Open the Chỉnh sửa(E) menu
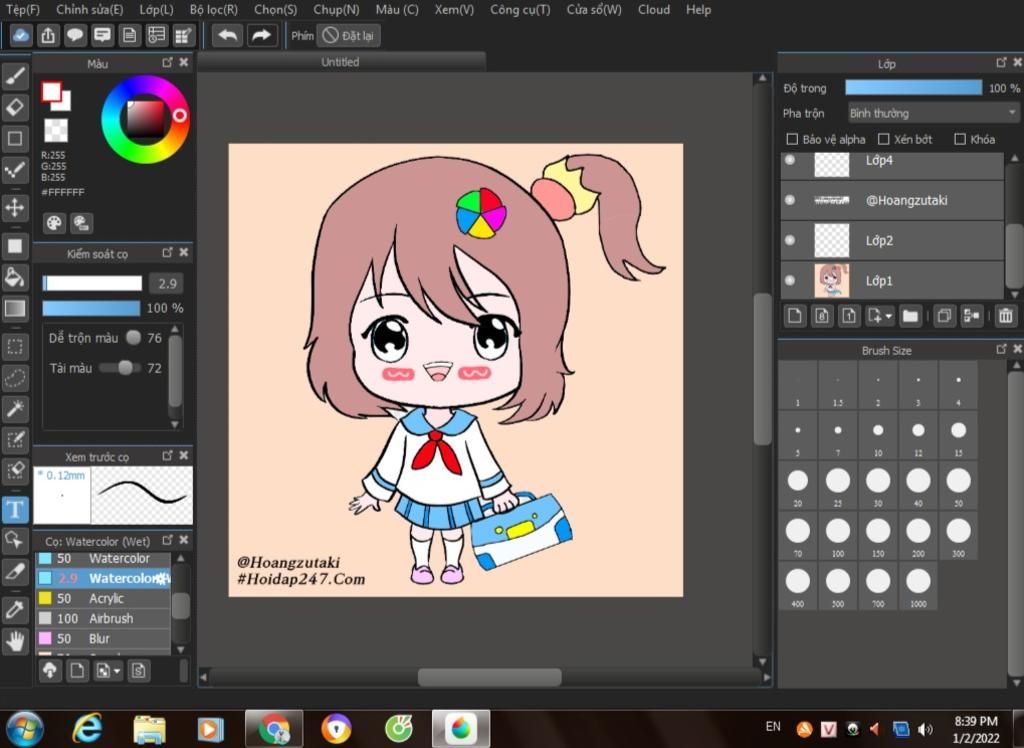Viewport: 1024px width, 748px height. click(x=89, y=10)
